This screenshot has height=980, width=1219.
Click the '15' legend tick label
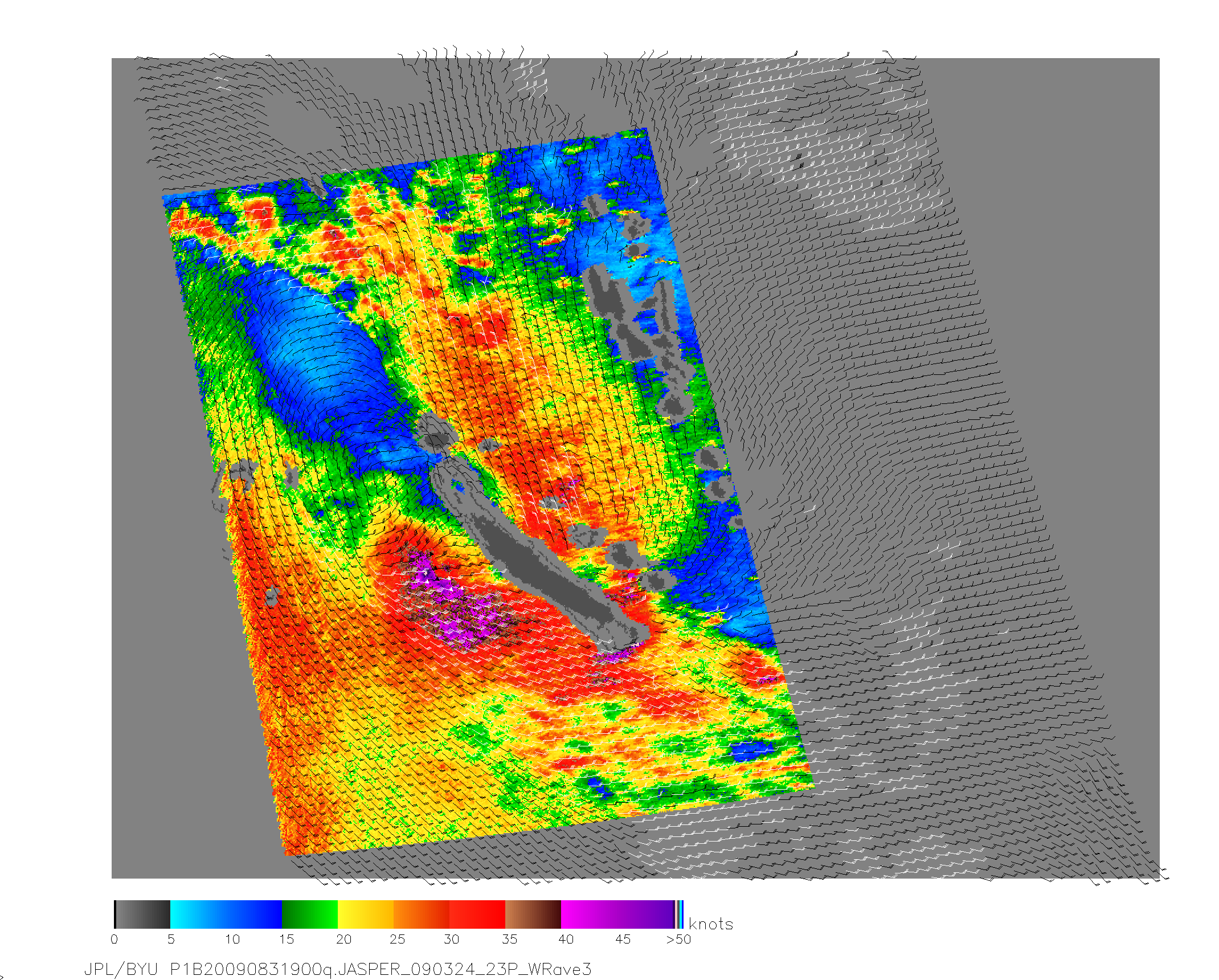tap(287, 939)
